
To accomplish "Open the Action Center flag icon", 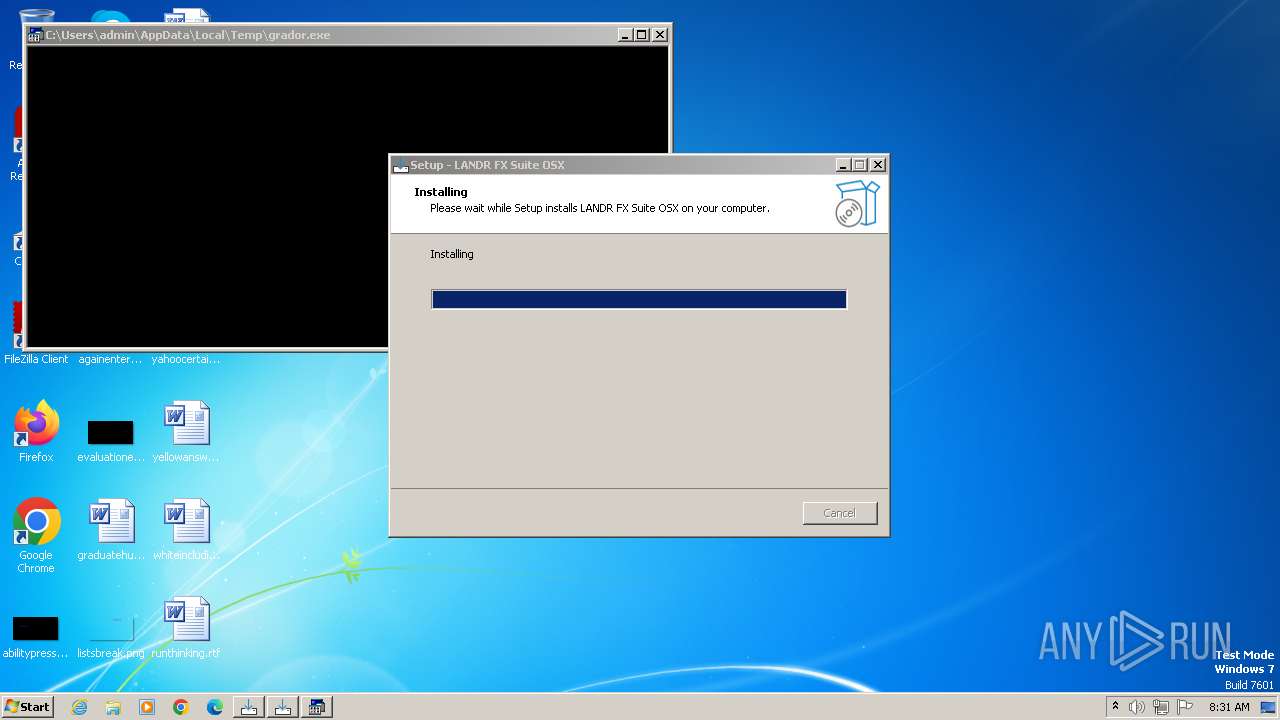I will point(1185,707).
